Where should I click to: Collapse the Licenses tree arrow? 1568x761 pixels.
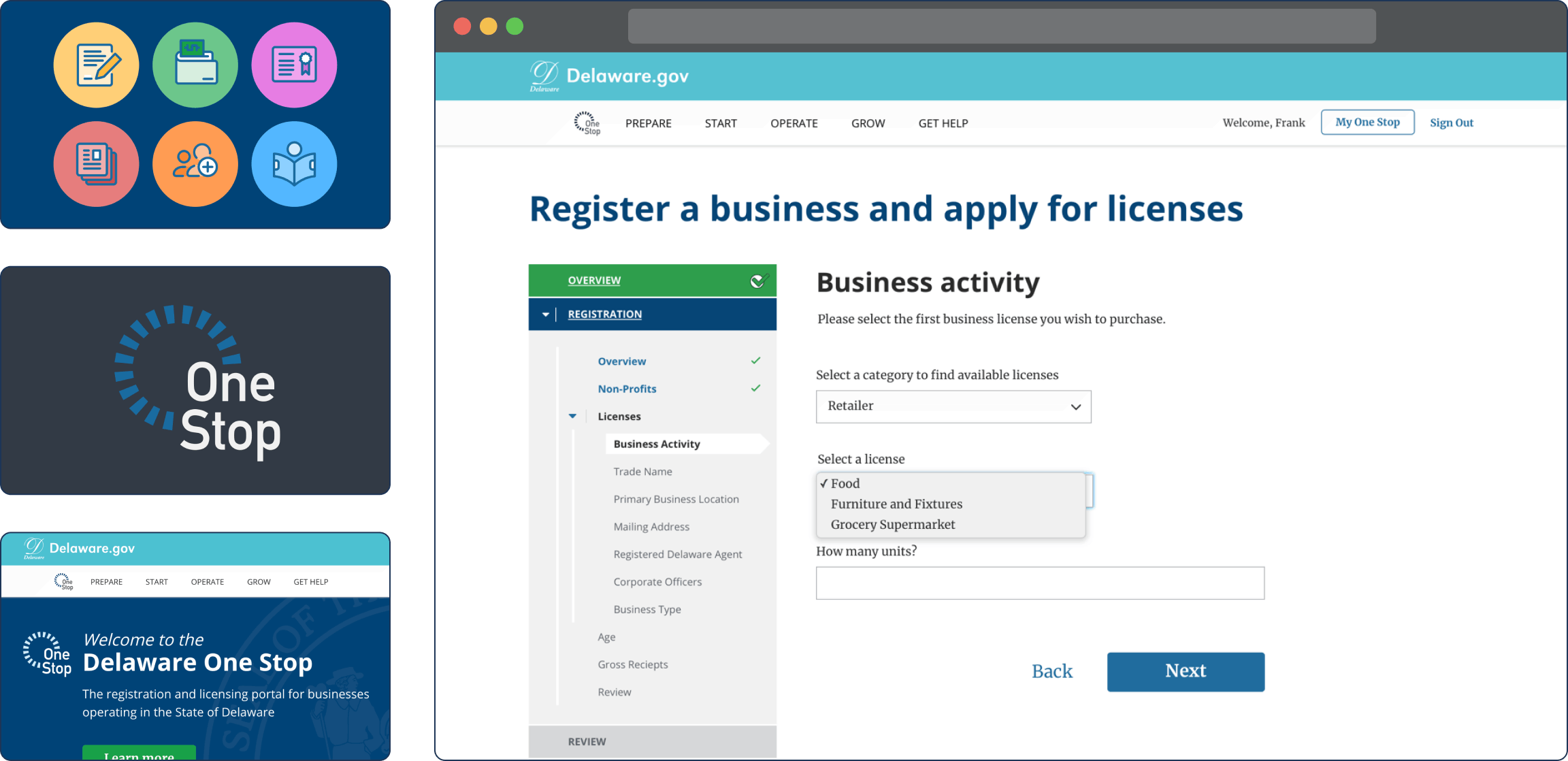pyautogui.click(x=572, y=416)
